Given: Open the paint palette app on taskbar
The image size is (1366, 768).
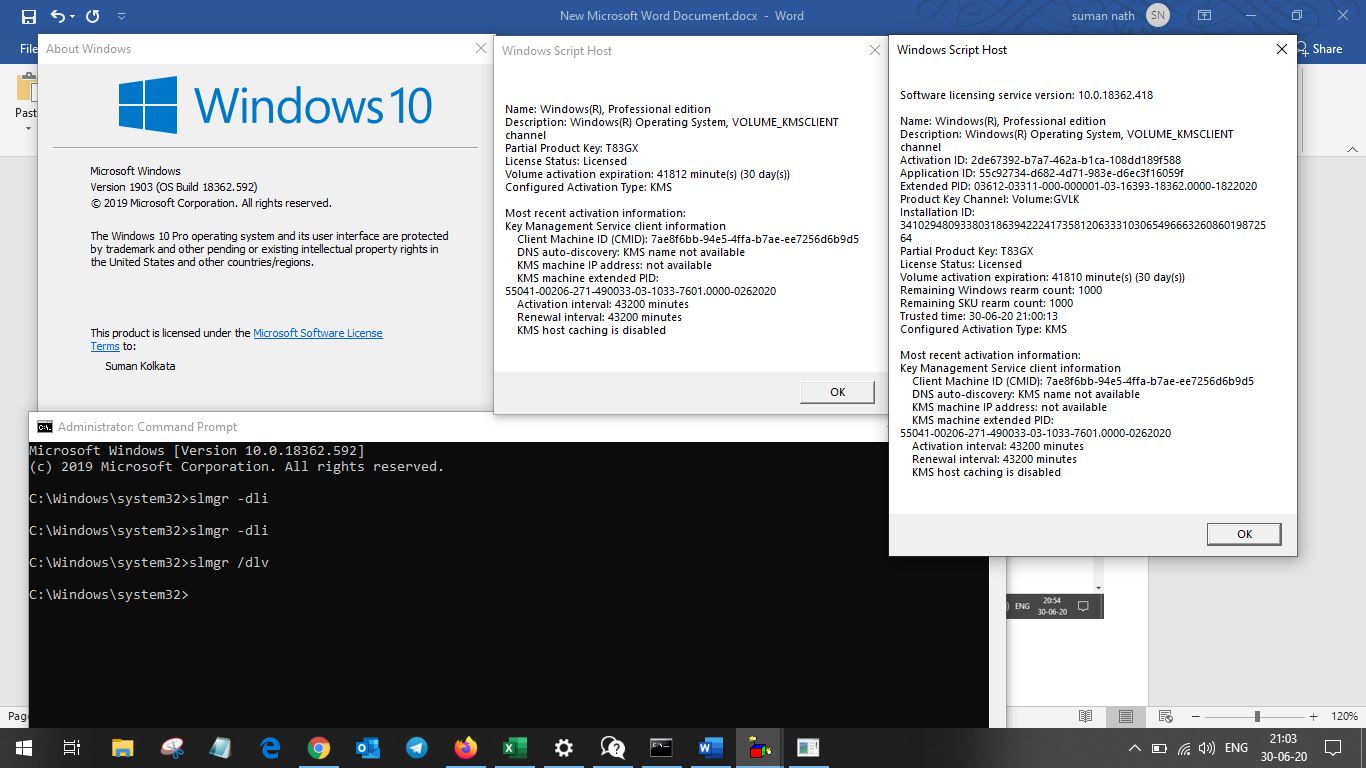Looking at the screenshot, I should click(172, 747).
